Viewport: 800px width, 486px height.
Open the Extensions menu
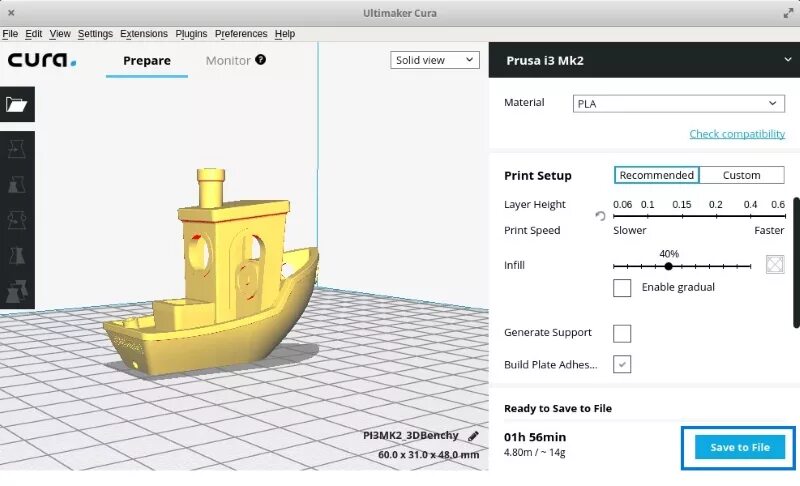144,34
